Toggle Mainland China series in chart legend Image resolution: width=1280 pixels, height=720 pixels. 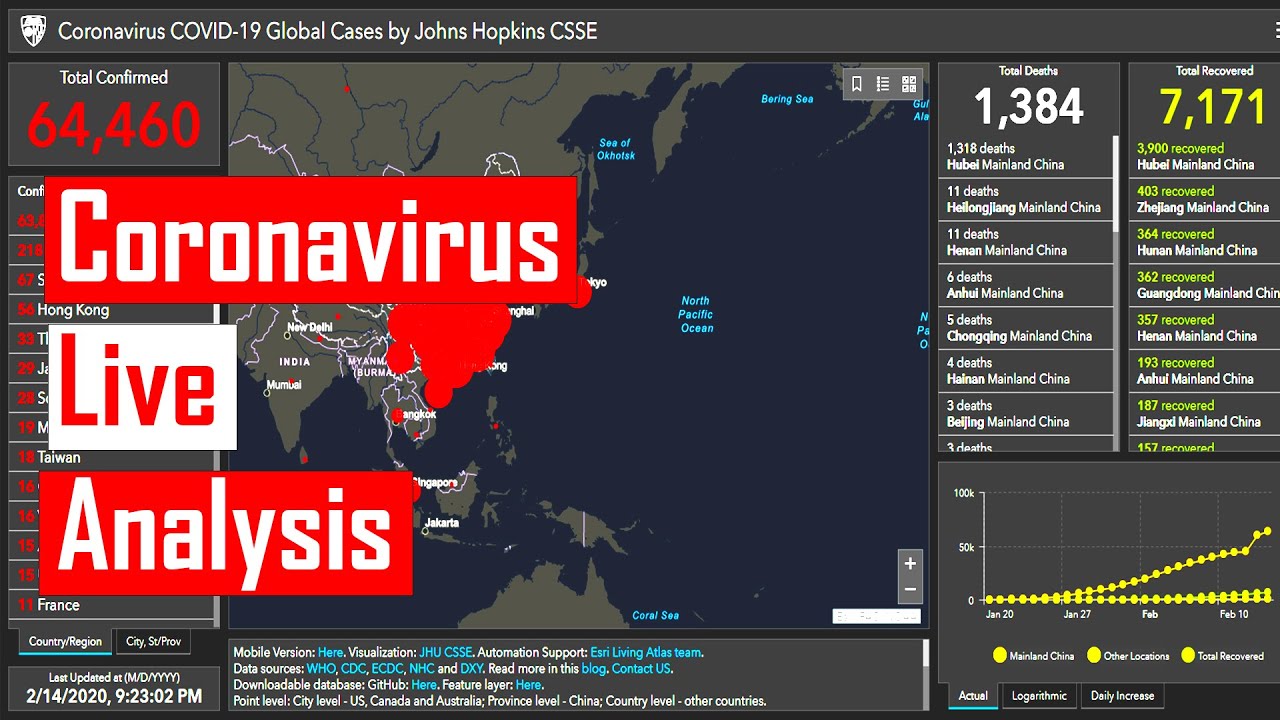click(x=1032, y=656)
